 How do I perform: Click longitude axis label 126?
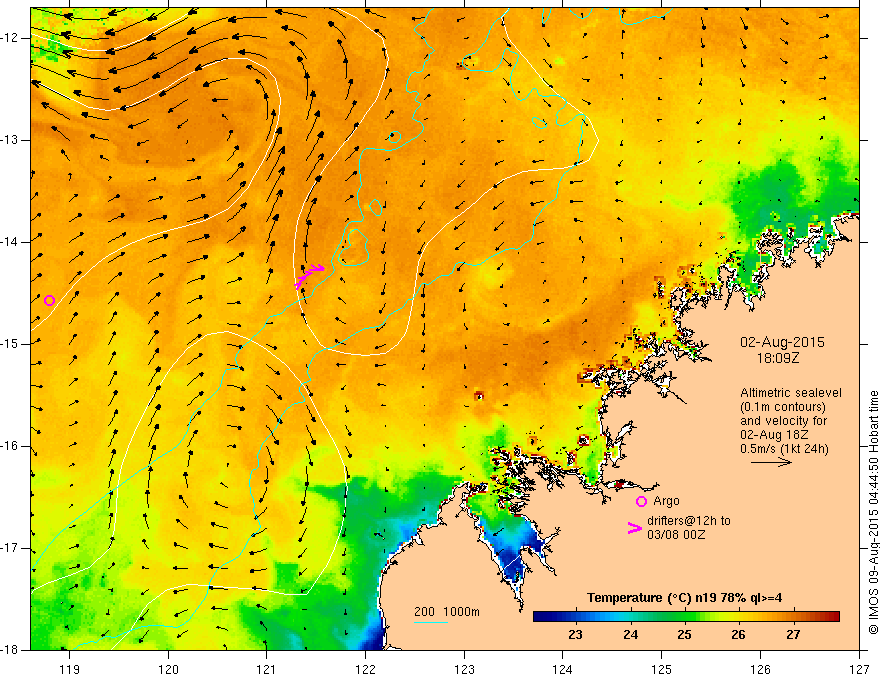(760, 669)
